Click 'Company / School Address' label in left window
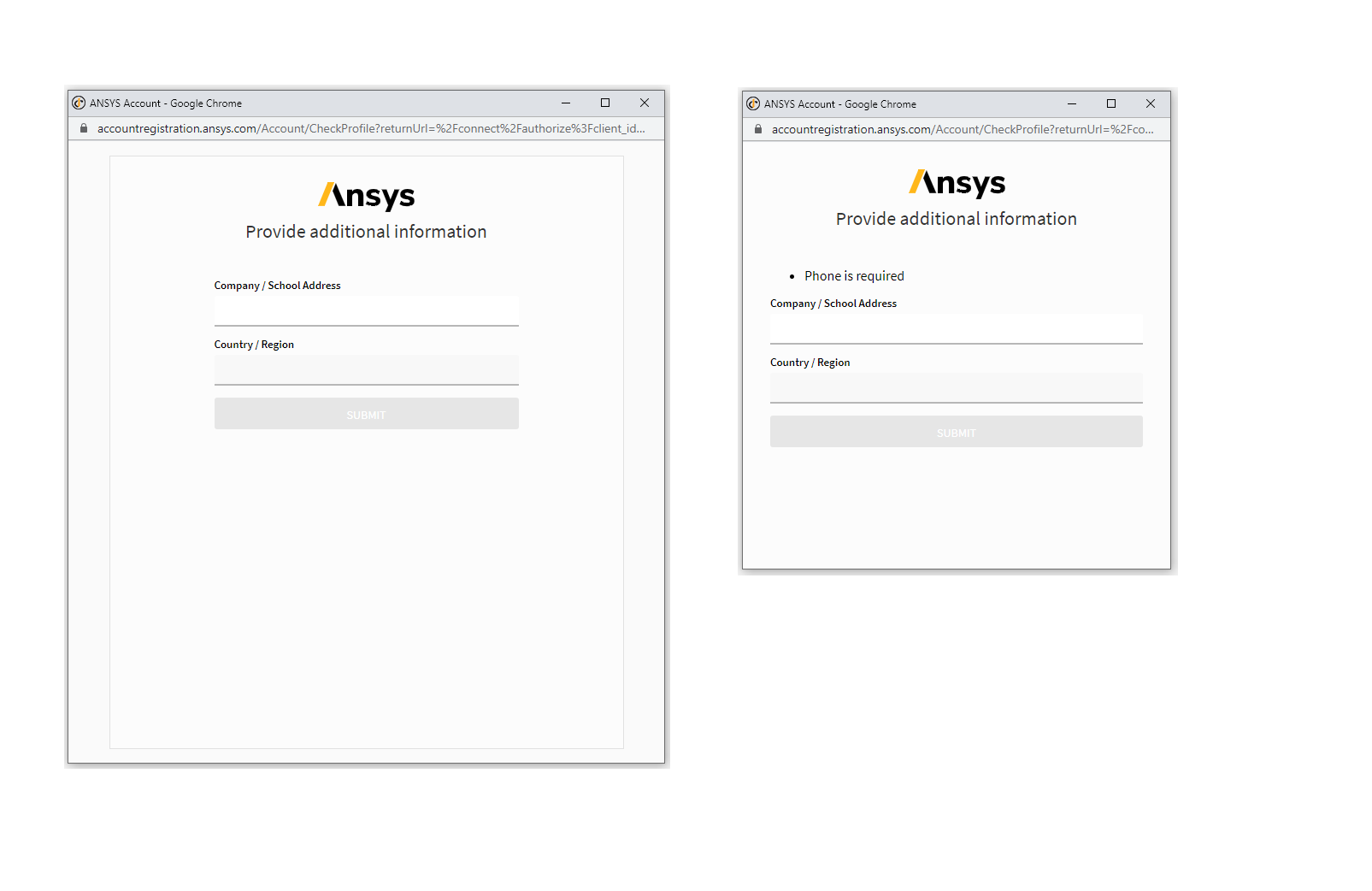The height and width of the screenshot is (891, 1372). (x=277, y=286)
